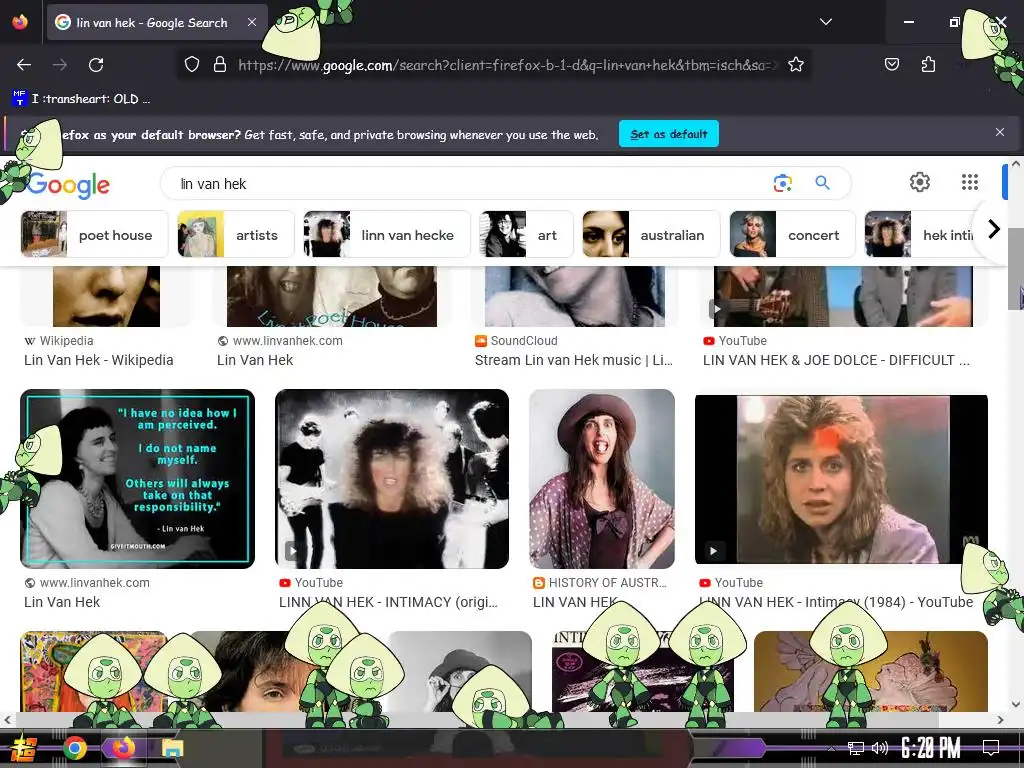Open Google Chrome from the taskbar
Screen dimensions: 1024x768
(x=74, y=748)
